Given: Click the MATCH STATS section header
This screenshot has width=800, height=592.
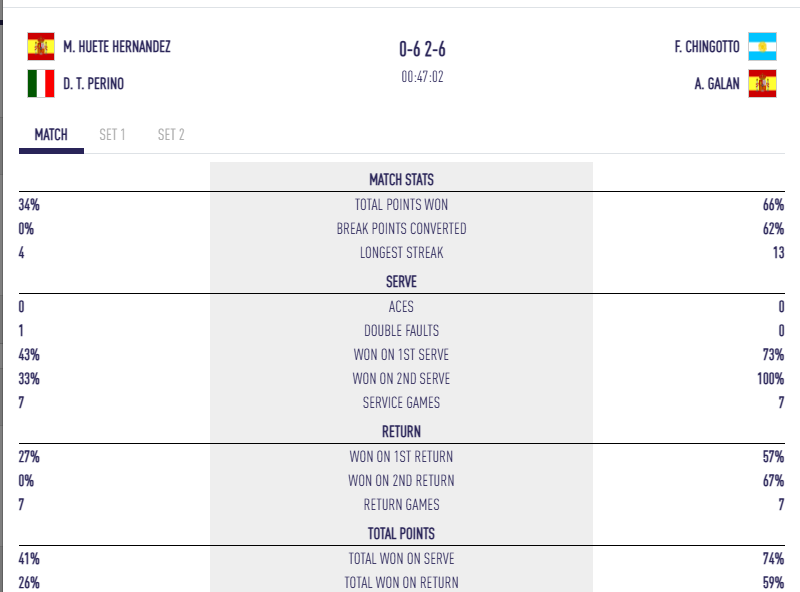Looking at the screenshot, I should 401,180.
